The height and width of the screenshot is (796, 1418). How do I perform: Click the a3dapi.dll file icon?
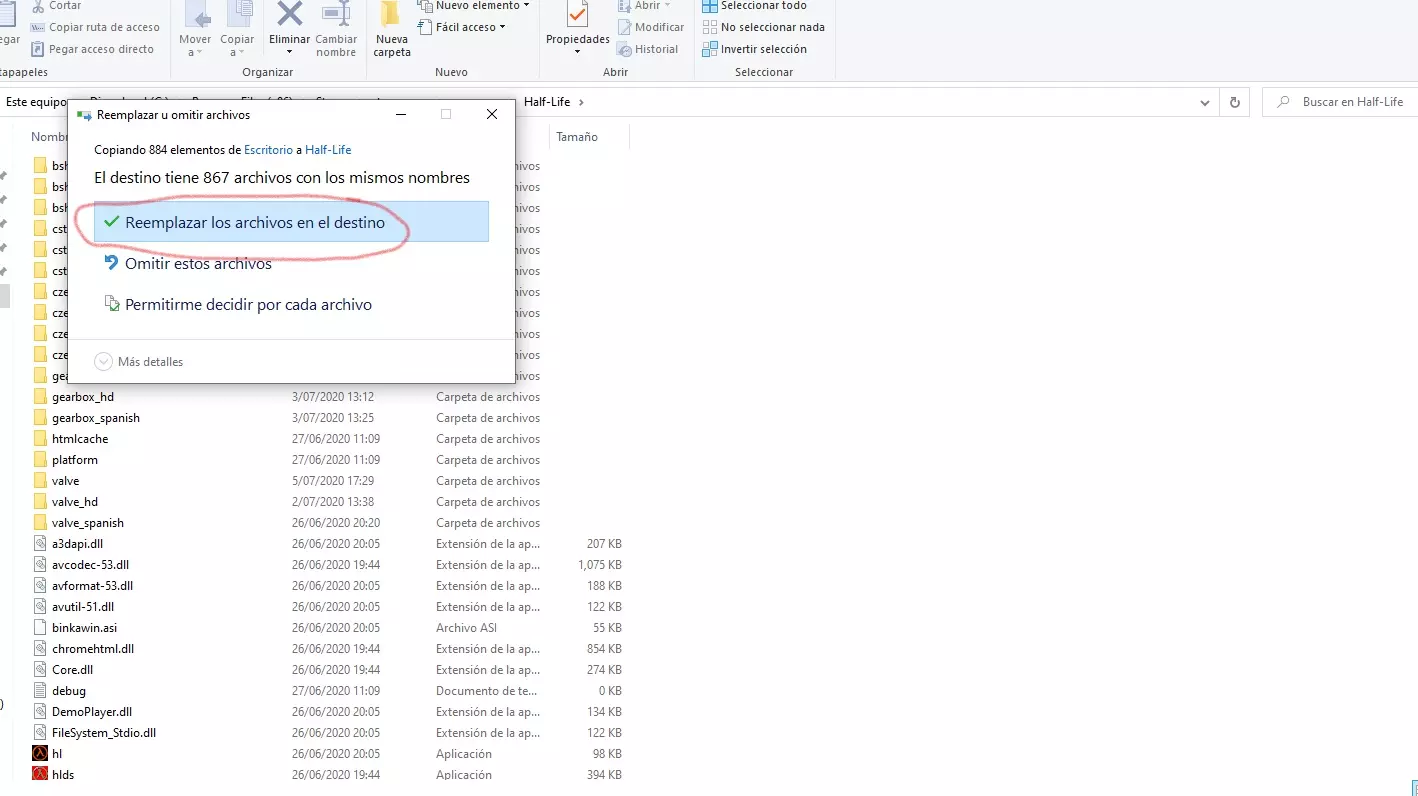point(40,544)
